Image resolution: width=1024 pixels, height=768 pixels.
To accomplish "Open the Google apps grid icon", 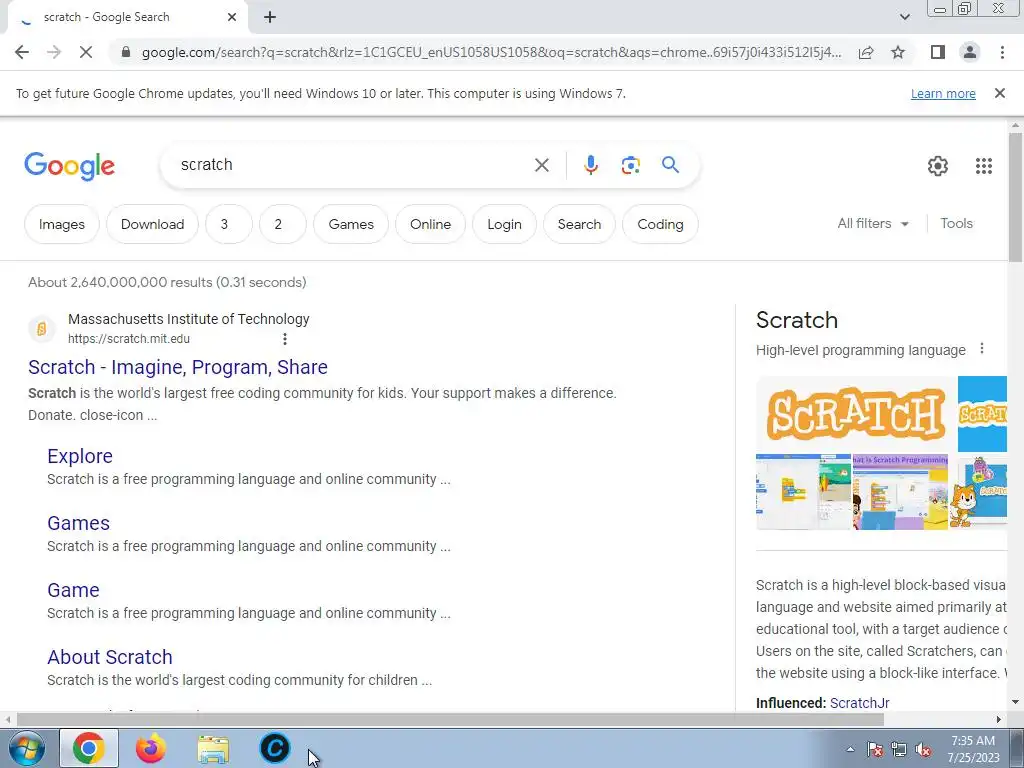I will [x=984, y=166].
